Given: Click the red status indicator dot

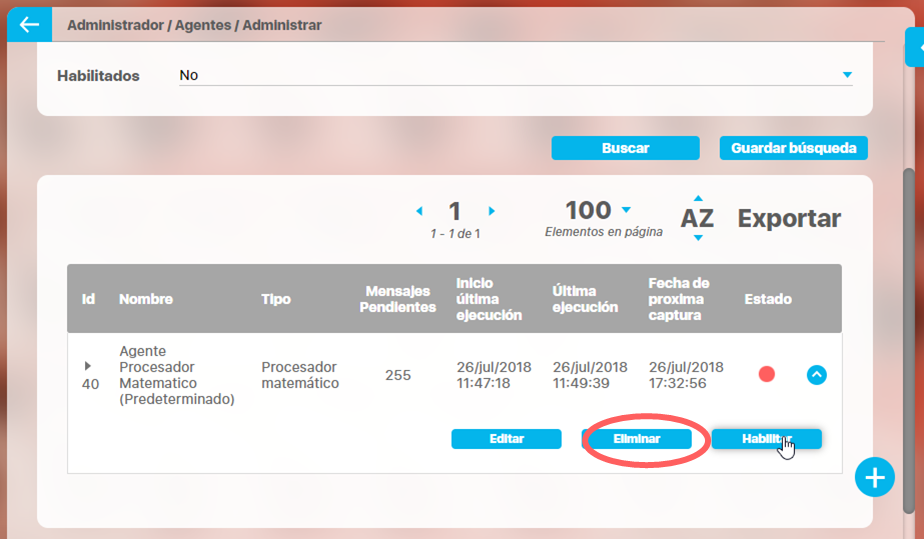Looking at the screenshot, I should (767, 374).
